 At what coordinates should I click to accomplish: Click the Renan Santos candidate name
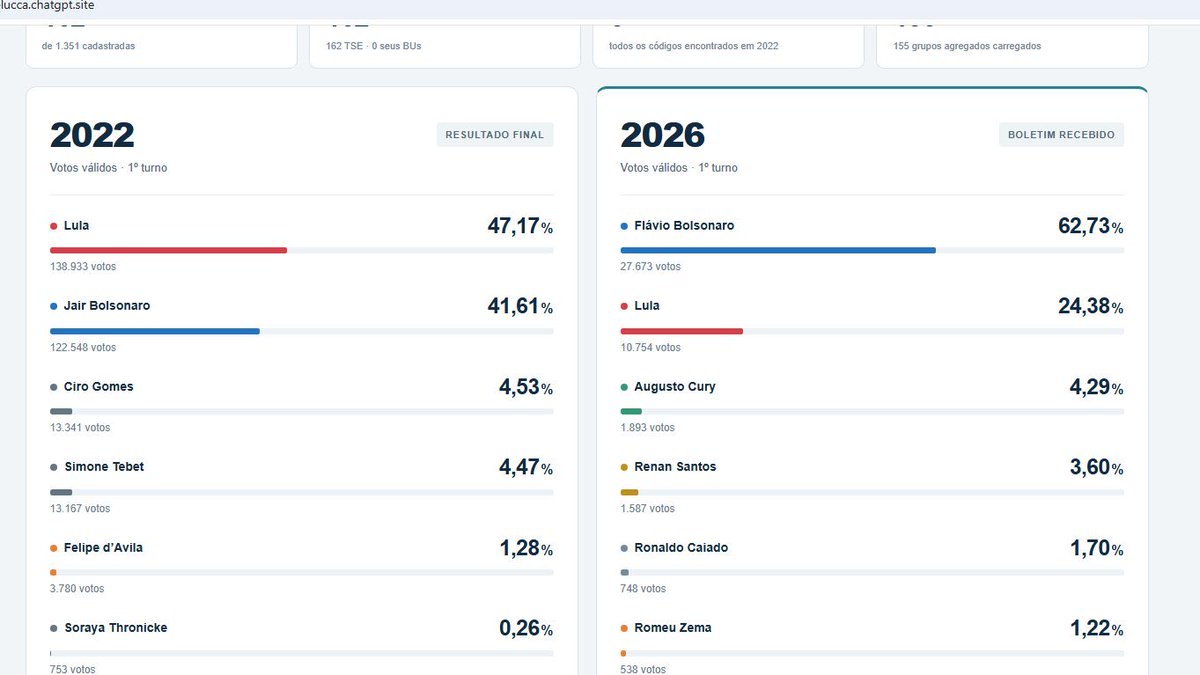675,467
